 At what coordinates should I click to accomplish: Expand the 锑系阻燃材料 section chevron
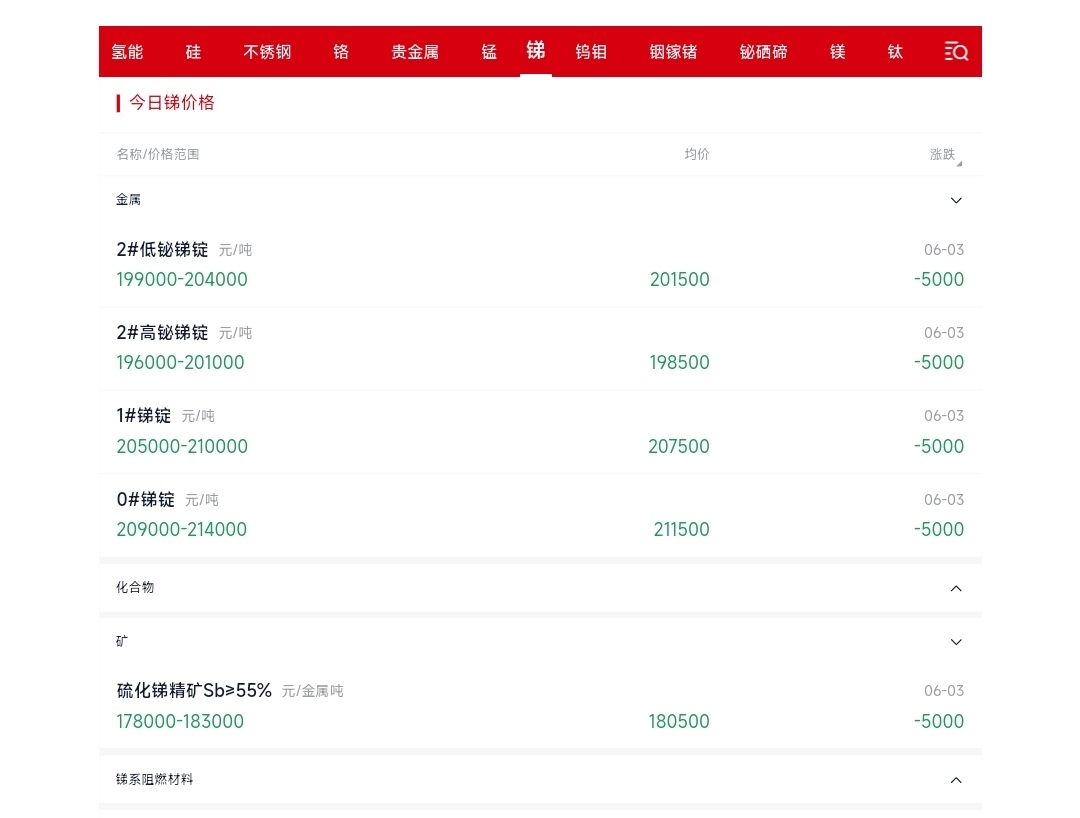point(956,780)
